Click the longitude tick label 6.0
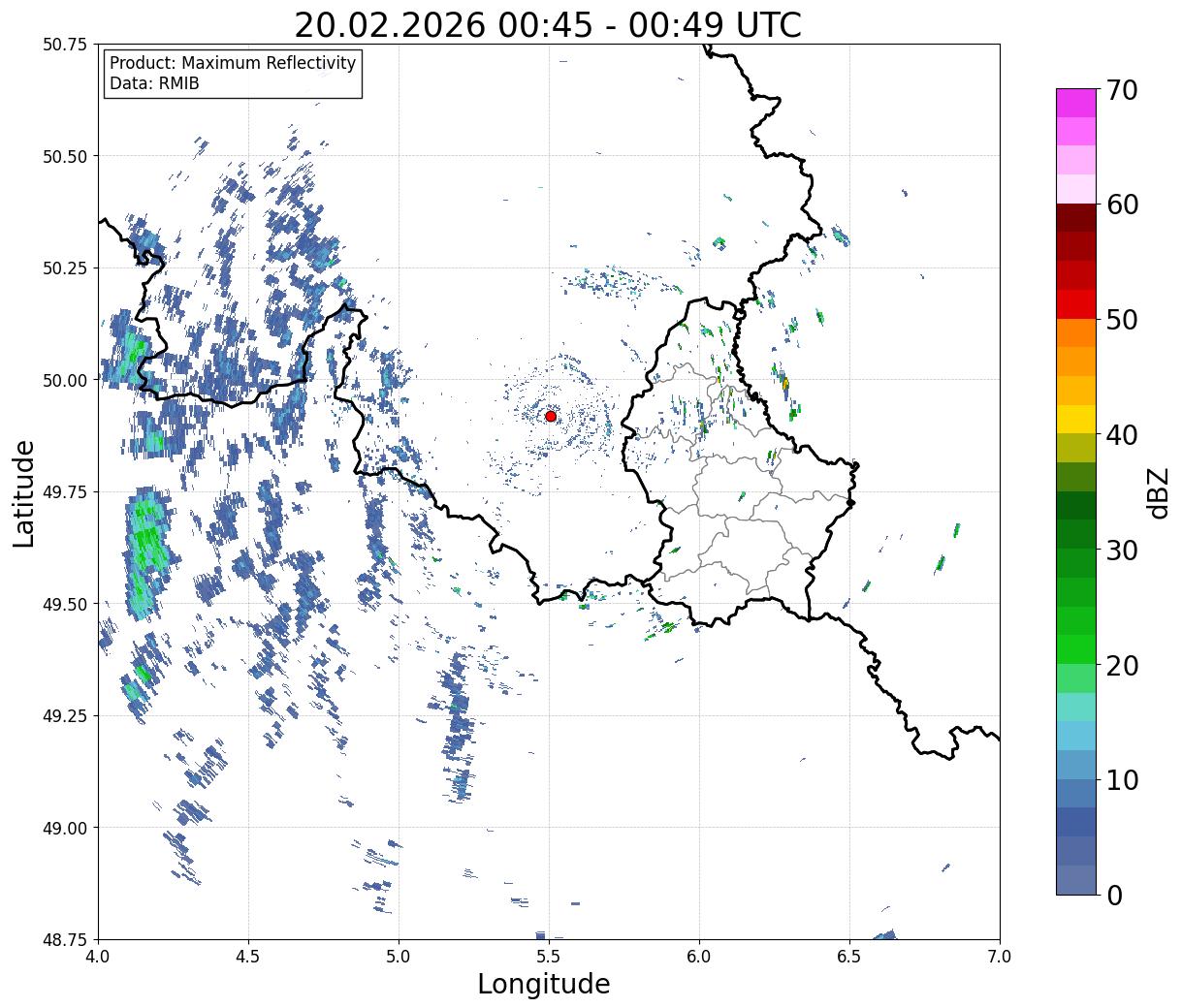The width and height of the screenshot is (1182, 1008). coord(699,957)
